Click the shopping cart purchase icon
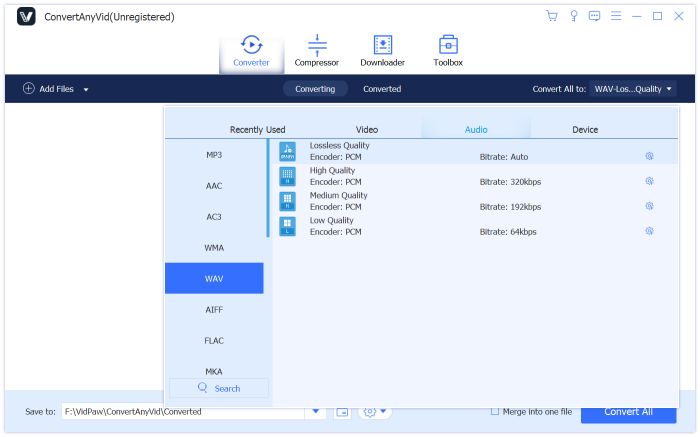This screenshot has width=700, height=437. [551, 16]
